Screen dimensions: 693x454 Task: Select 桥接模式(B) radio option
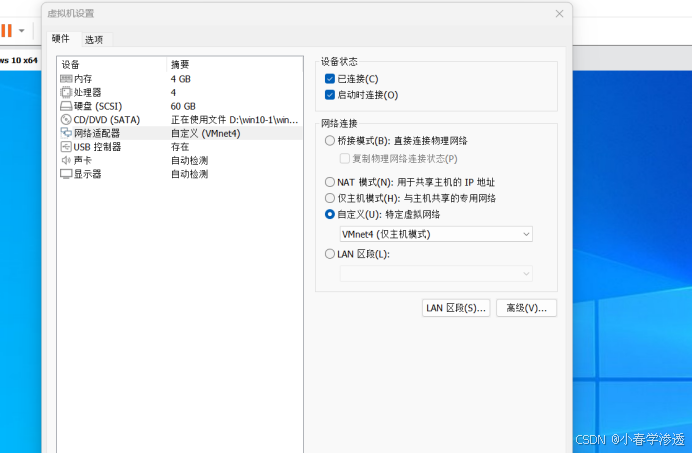(x=330, y=141)
